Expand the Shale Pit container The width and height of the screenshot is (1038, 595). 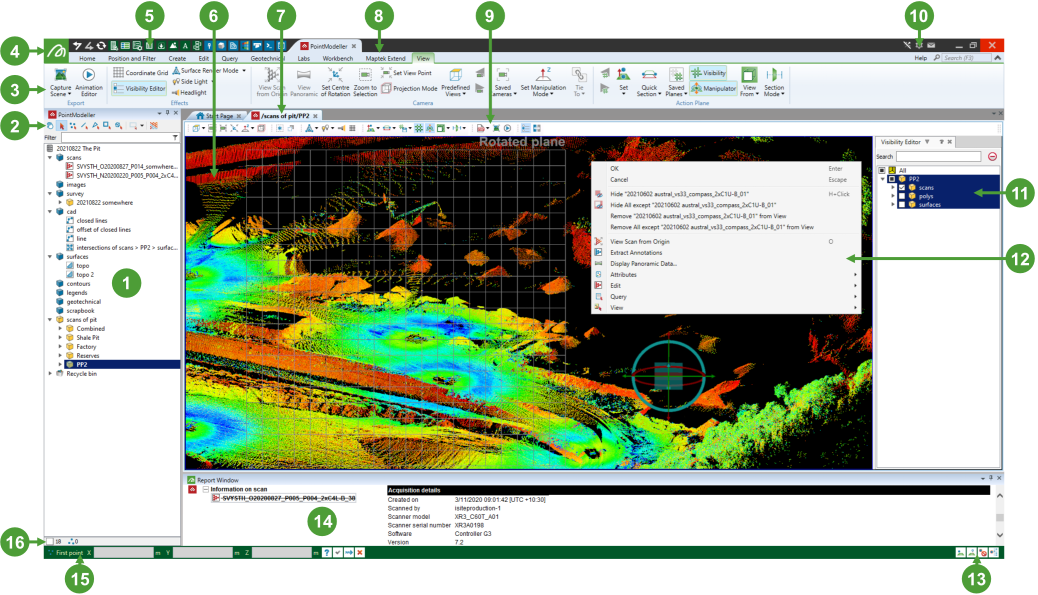click(x=60, y=337)
